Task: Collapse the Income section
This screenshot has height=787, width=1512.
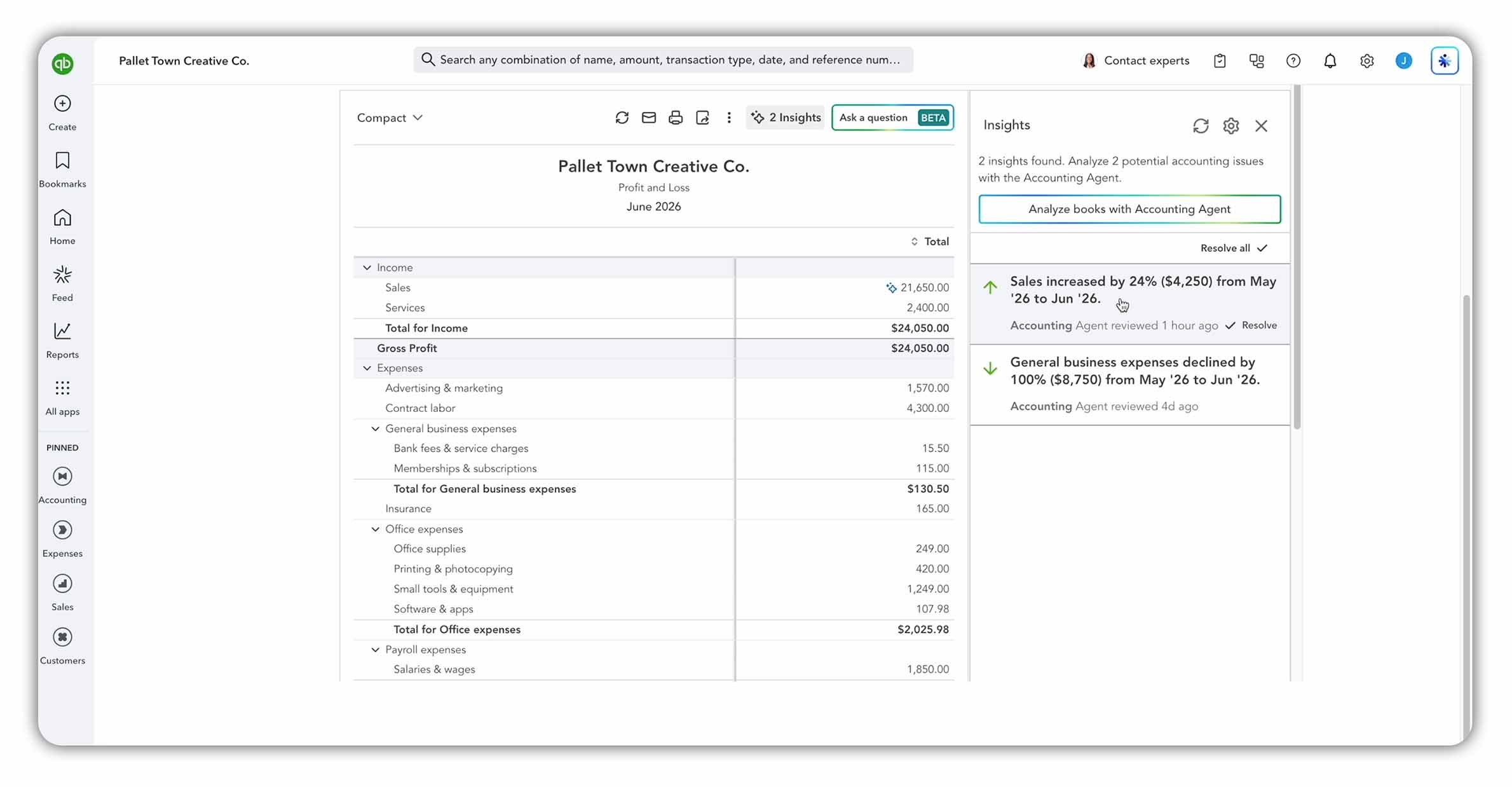Action: 367,268
